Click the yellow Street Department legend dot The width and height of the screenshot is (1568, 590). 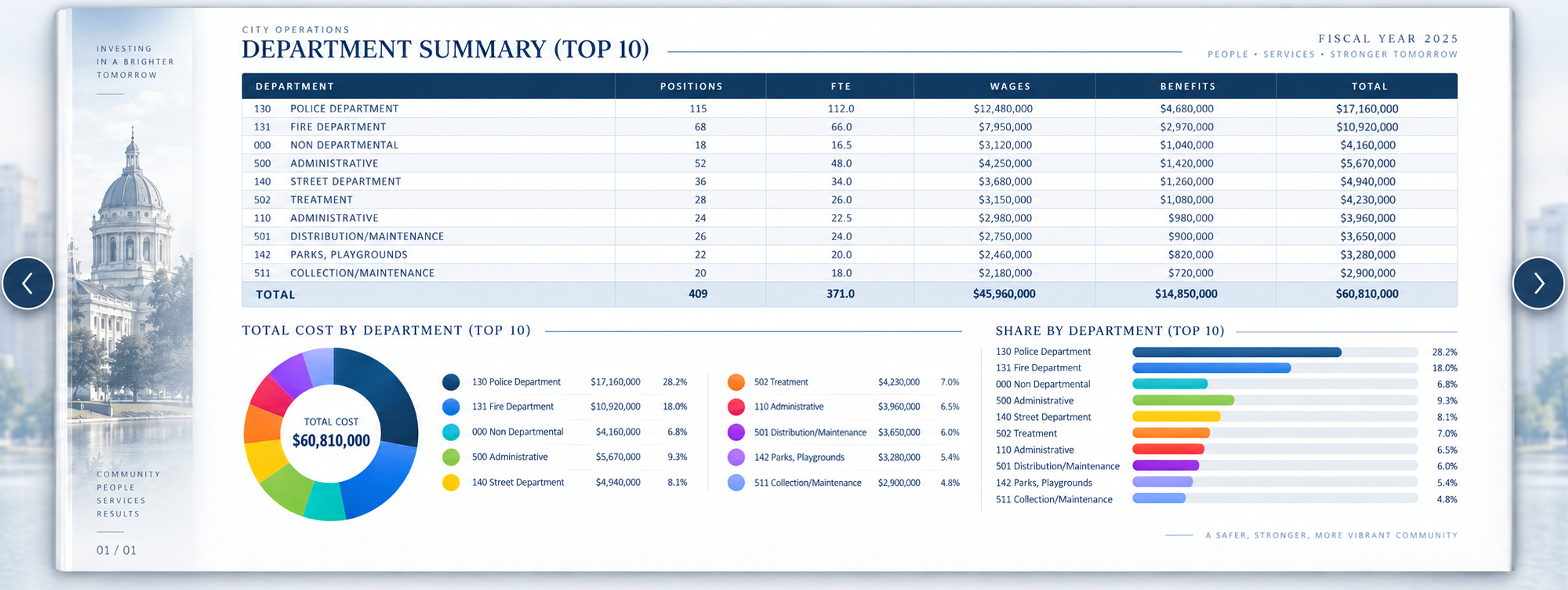point(451,482)
